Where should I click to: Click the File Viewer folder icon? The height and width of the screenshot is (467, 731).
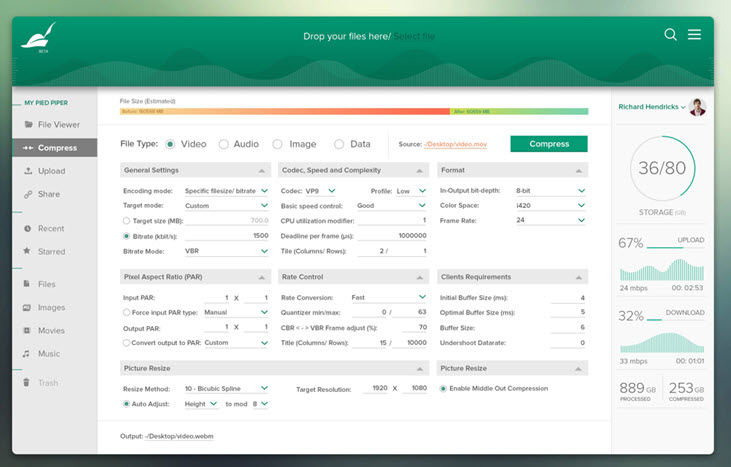tap(28, 125)
